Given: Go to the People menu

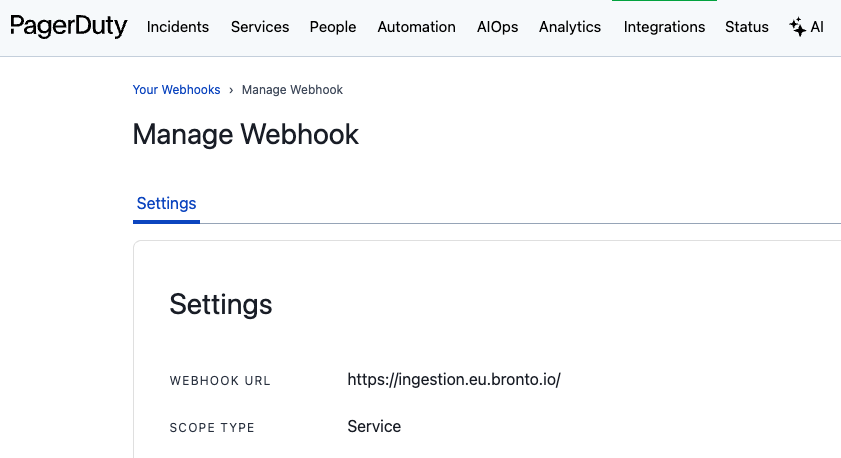Looking at the screenshot, I should pyautogui.click(x=333, y=27).
